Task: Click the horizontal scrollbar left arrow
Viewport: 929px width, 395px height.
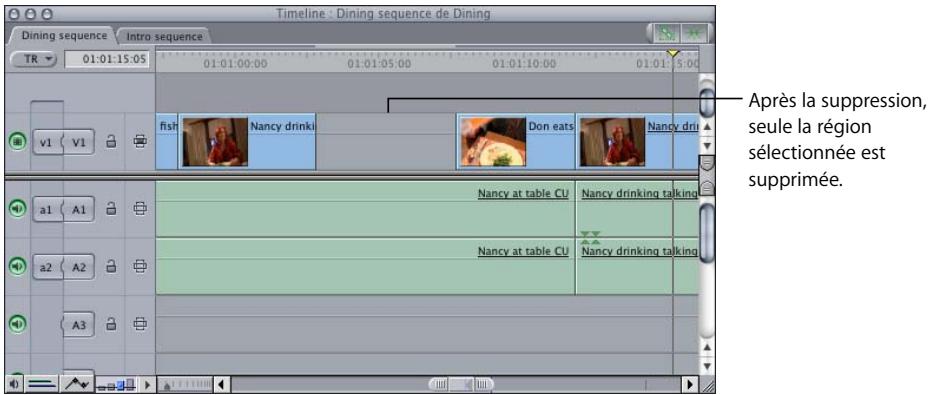Action: [x=222, y=384]
